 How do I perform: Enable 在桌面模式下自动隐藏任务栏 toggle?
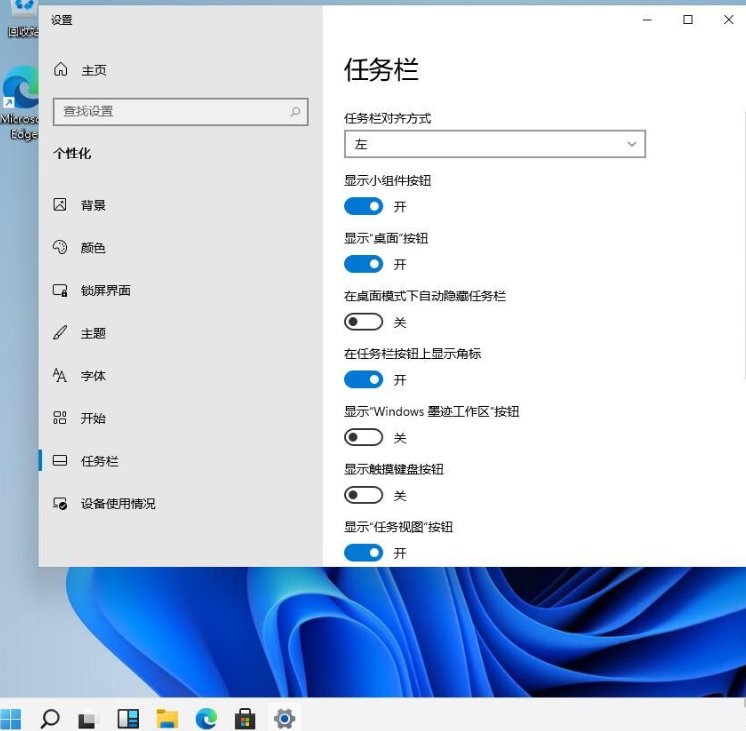pyautogui.click(x=363, y=322)
